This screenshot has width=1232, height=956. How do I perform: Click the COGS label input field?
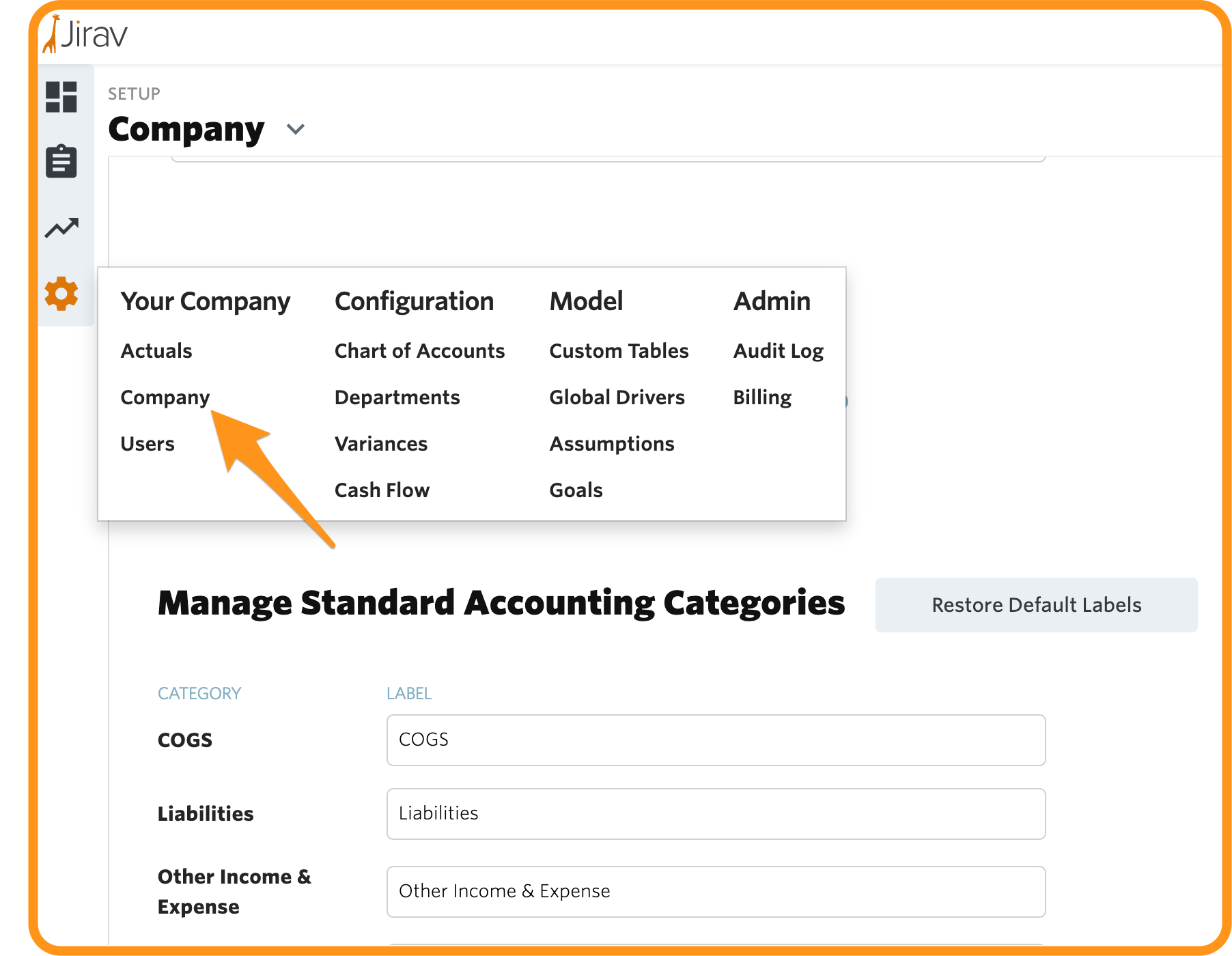tap(716, 740)
